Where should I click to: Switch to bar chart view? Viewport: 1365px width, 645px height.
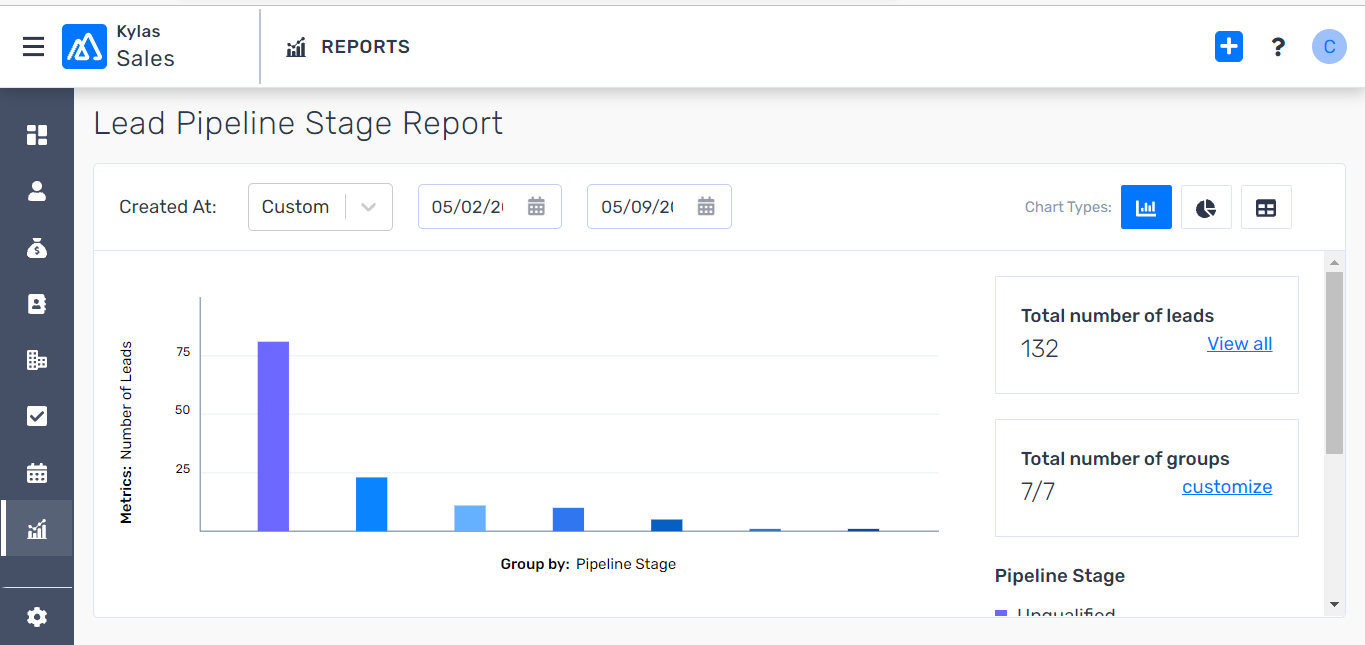pyautogui.click(x=1146, y=207)
